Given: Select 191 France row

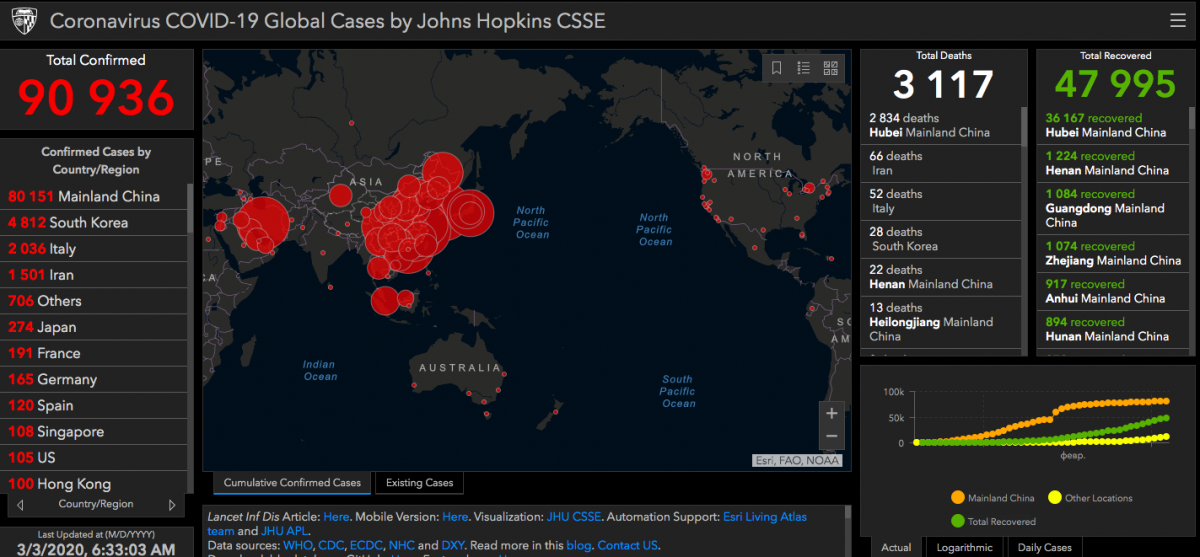Looking at the screenshot, I should click(x=95, y=353).
